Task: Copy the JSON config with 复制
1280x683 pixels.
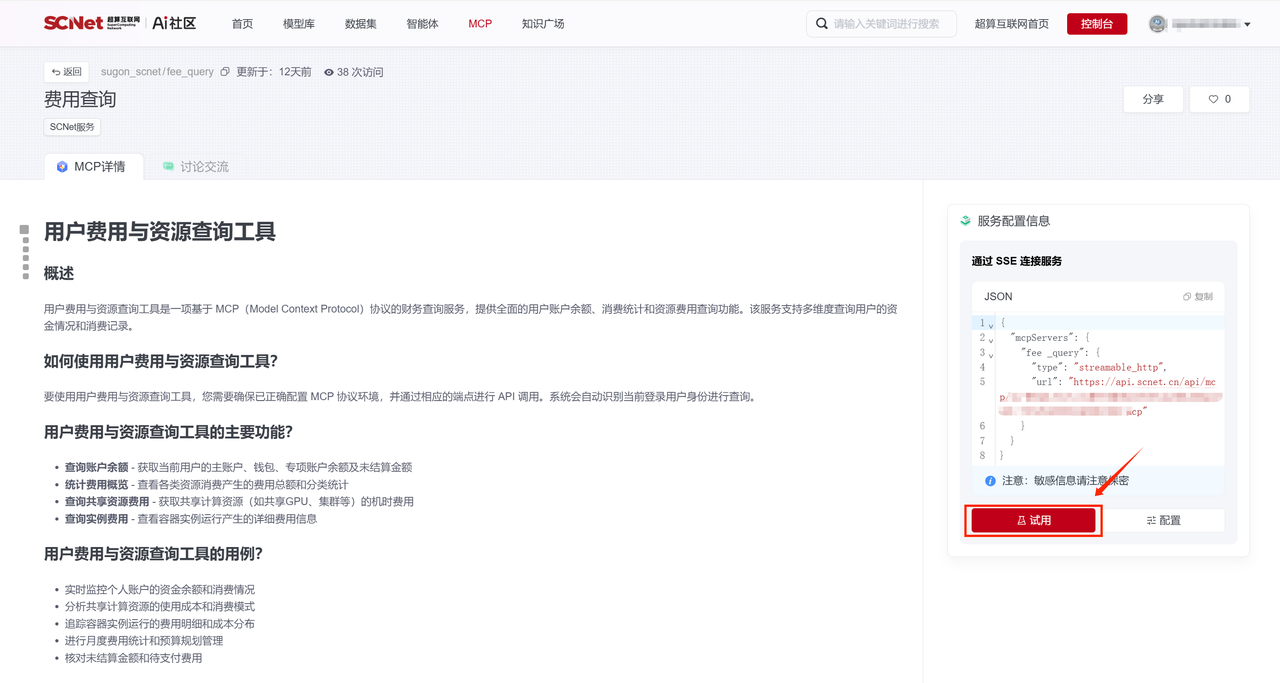Action: click(1197, 297)
